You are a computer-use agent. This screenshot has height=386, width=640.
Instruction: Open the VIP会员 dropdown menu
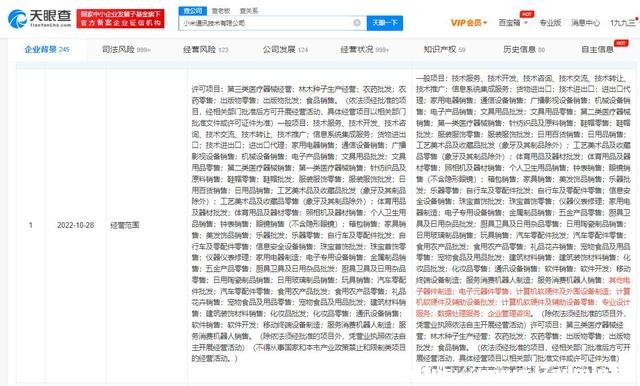pyautogui.click(x=469, y=23)
